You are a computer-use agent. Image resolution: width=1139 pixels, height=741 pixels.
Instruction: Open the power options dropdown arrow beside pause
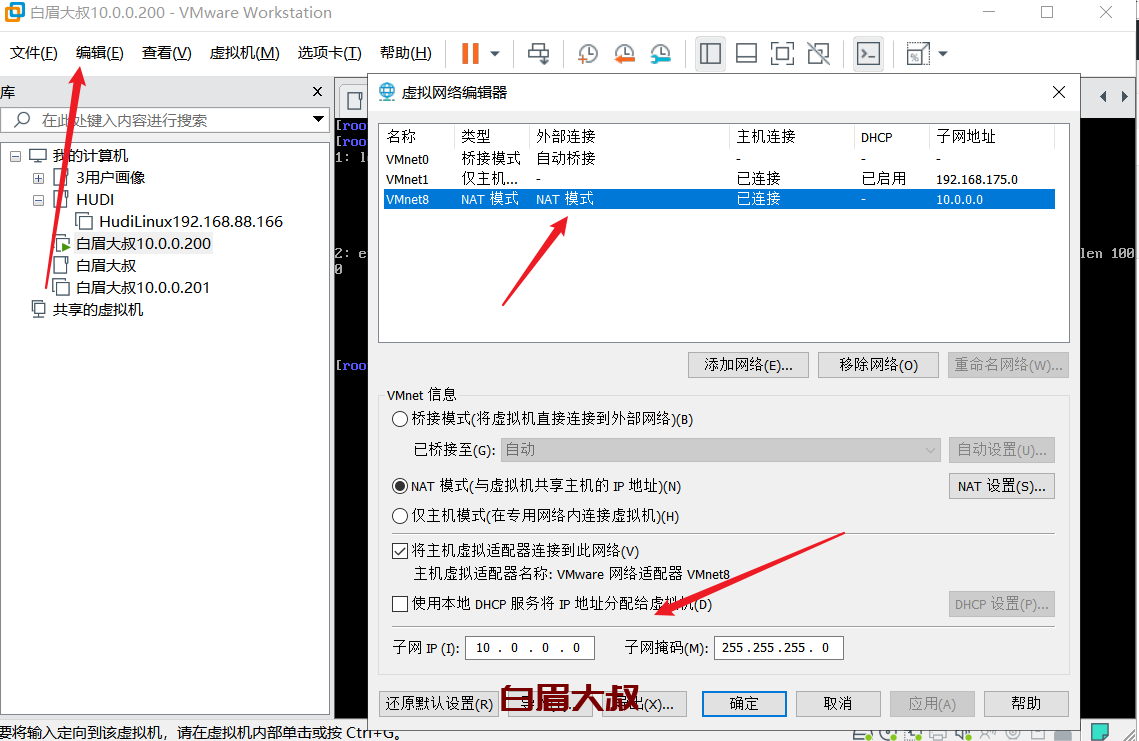(x=495, y=54)
